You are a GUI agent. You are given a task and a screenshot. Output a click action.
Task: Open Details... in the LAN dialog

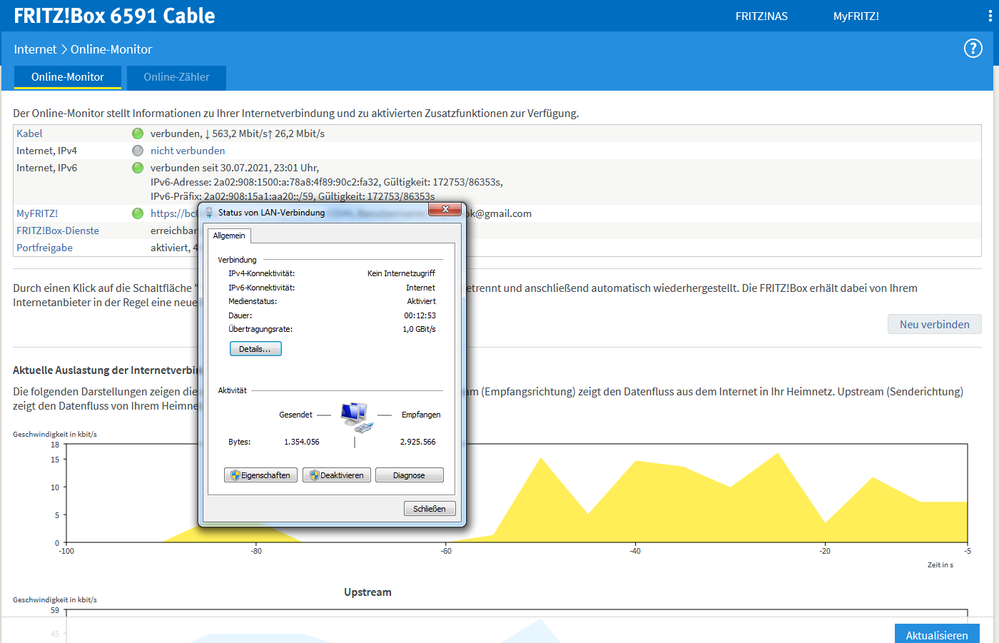(255, 349)
